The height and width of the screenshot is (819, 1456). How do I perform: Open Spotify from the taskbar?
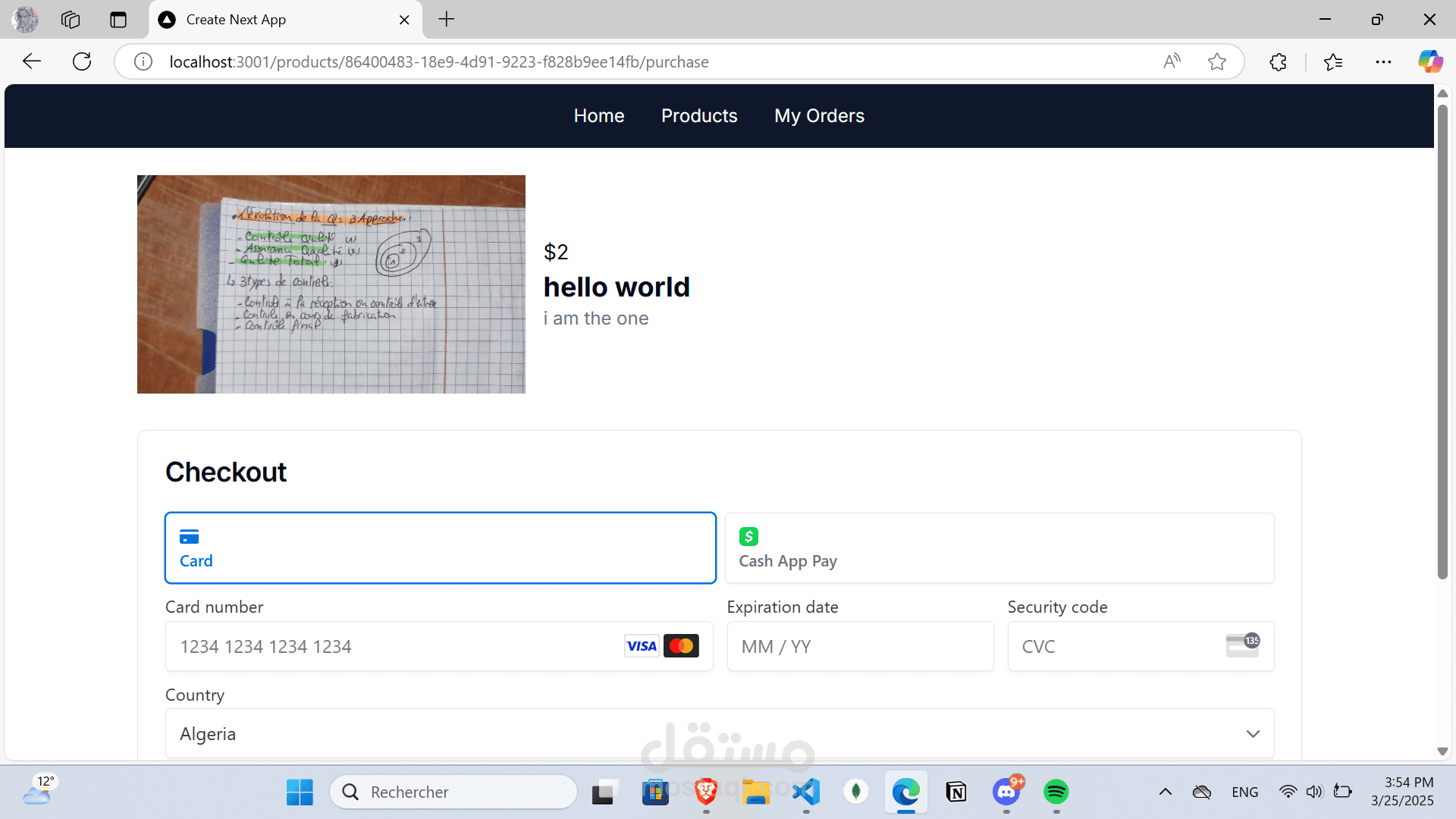pos(1056,792)
